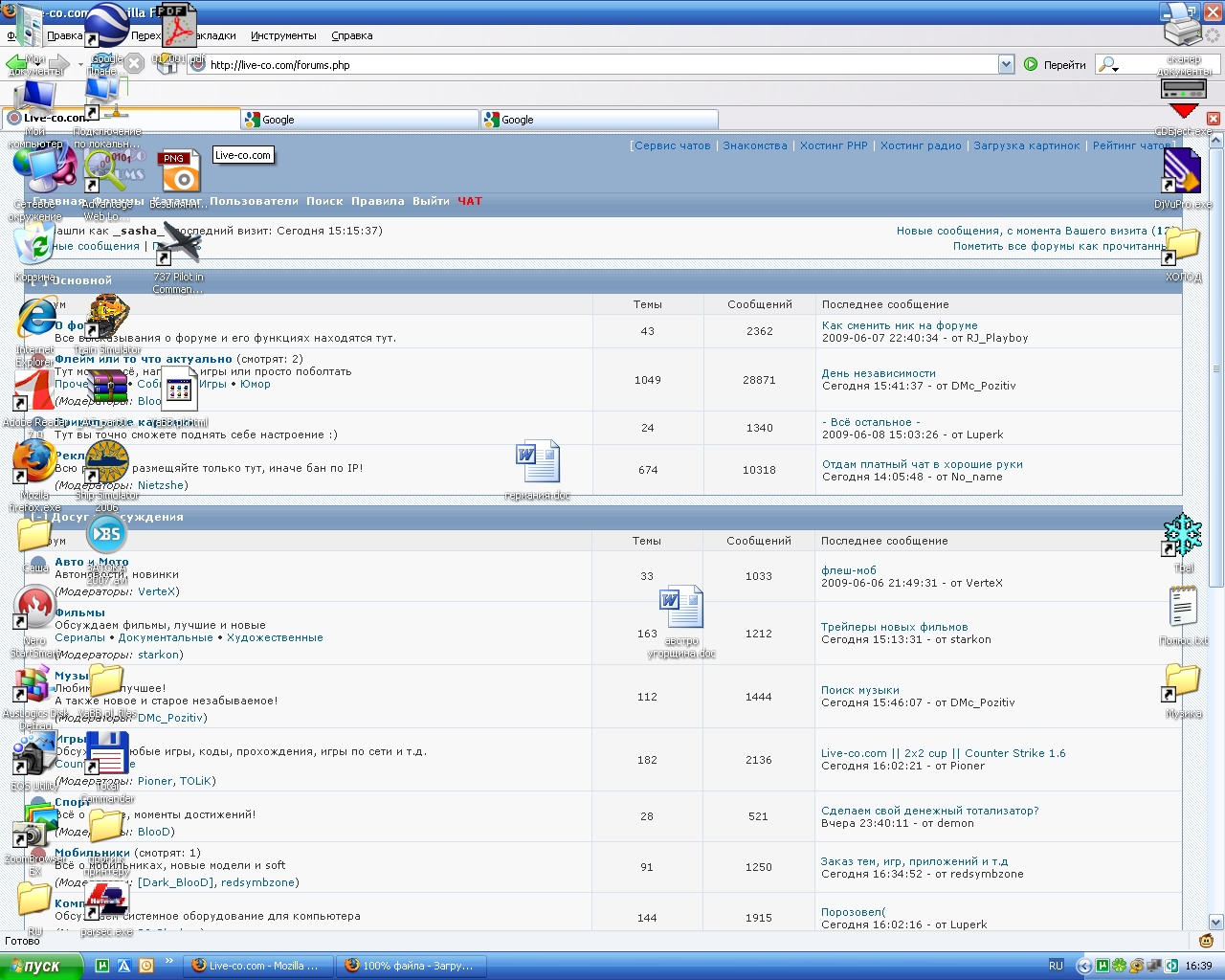Open the Инструменты menu in Firefox
This screenshot has height=980, width=1225.
click(283, 35)
